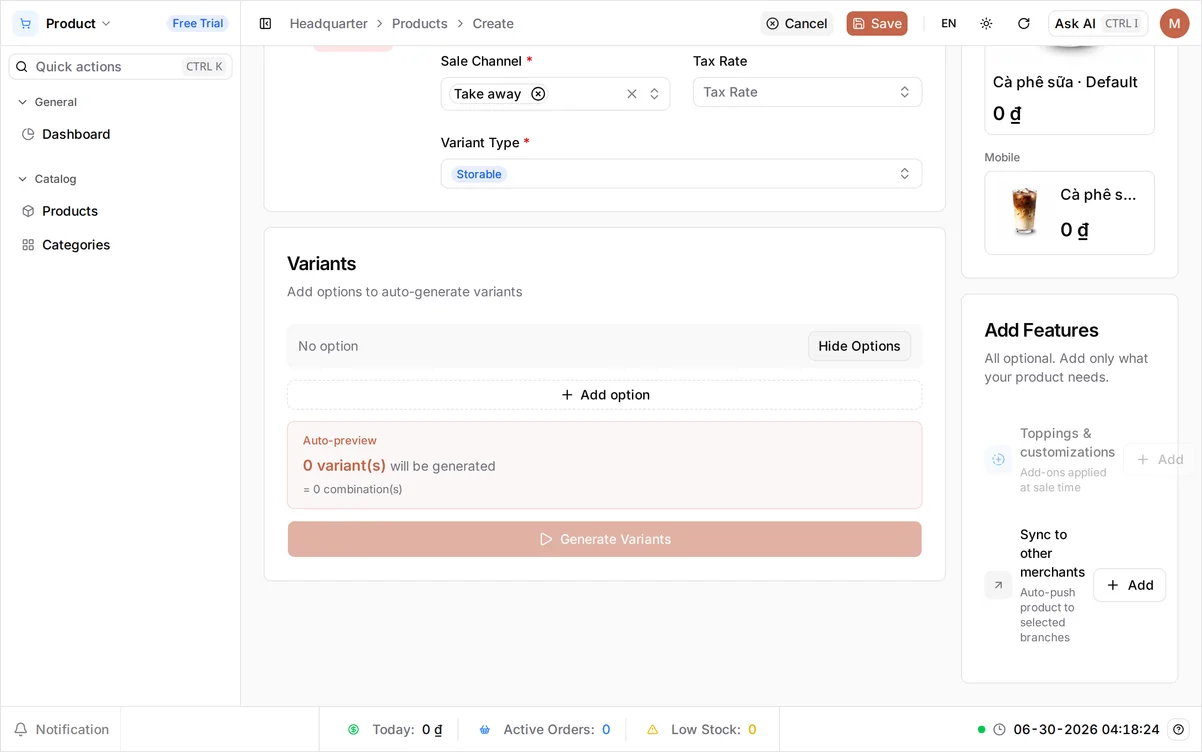The height and width of the screenshot is (752, 1202).
Task: Open Products in sidebar
Action: [x=70, y=211]
